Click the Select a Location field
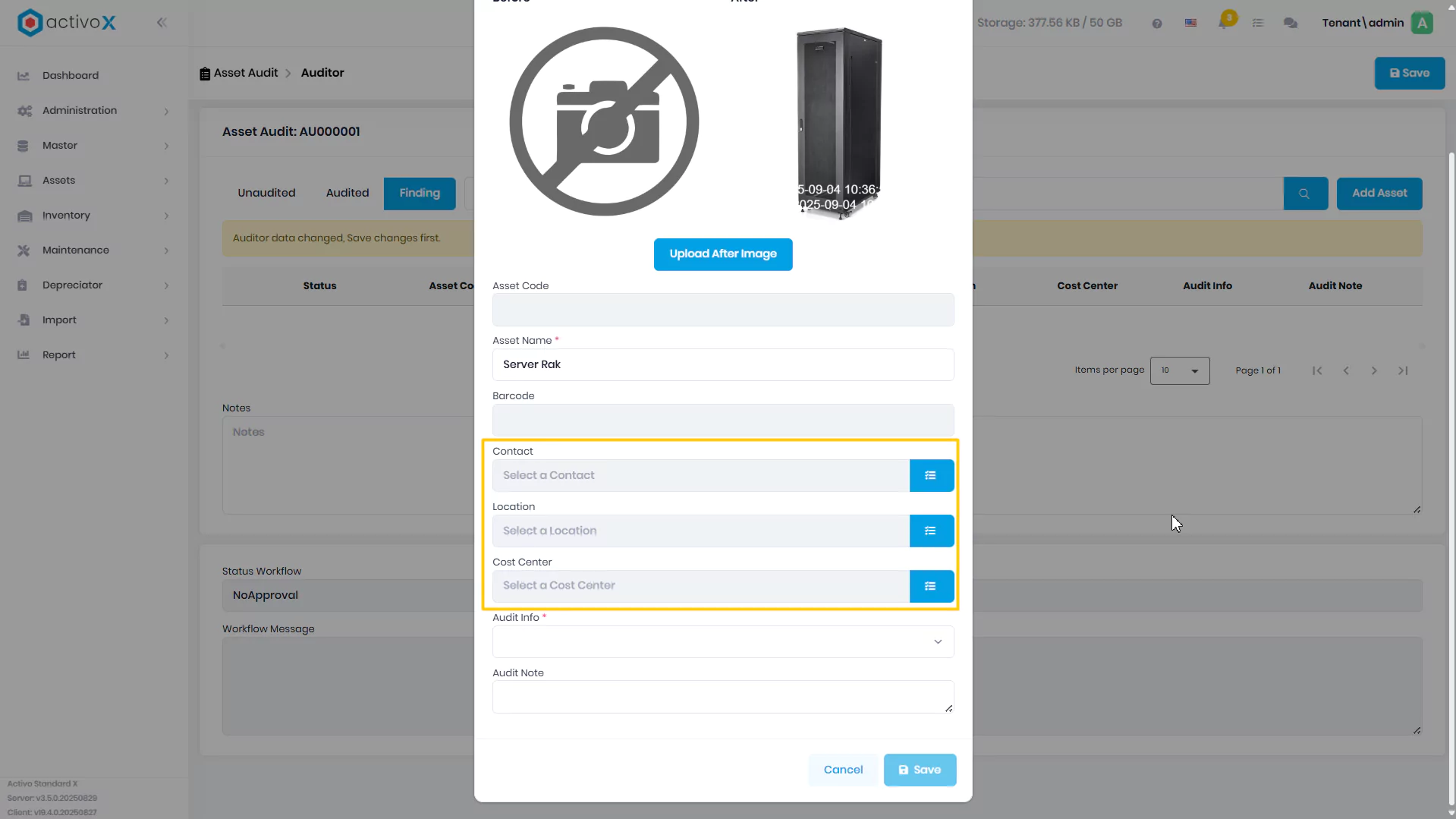Viewport: 1456px width, 819px height. [x=700, y=531]
